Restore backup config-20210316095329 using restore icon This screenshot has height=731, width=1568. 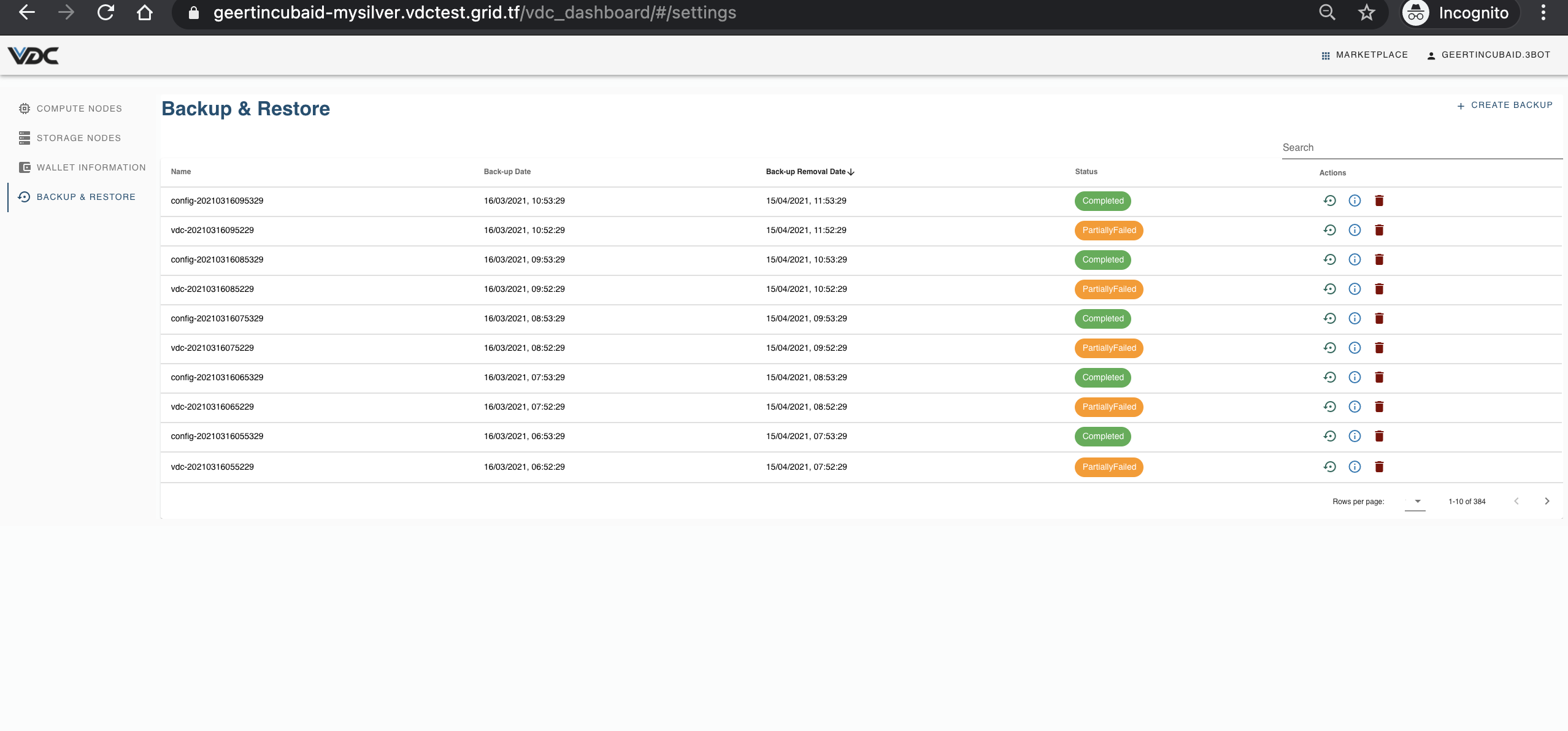point(1330,201)
